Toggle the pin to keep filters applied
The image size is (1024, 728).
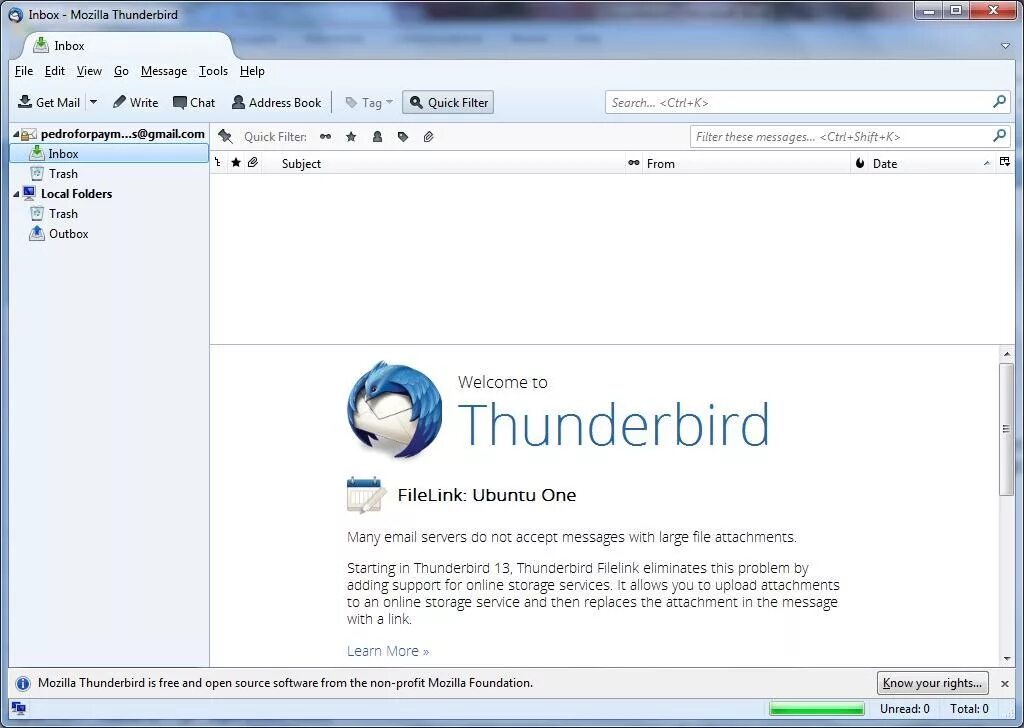click(225, 136)
